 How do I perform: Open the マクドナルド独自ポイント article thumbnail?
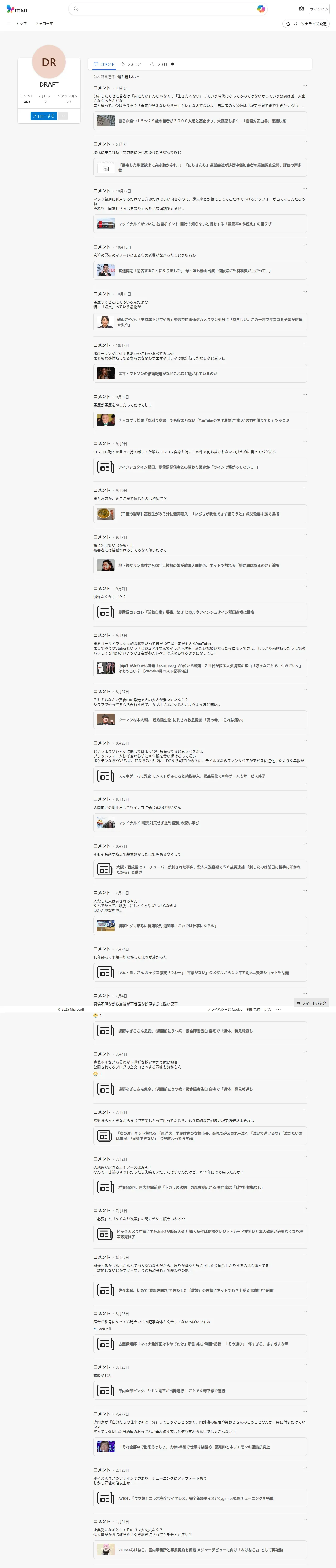click(105, 224)
